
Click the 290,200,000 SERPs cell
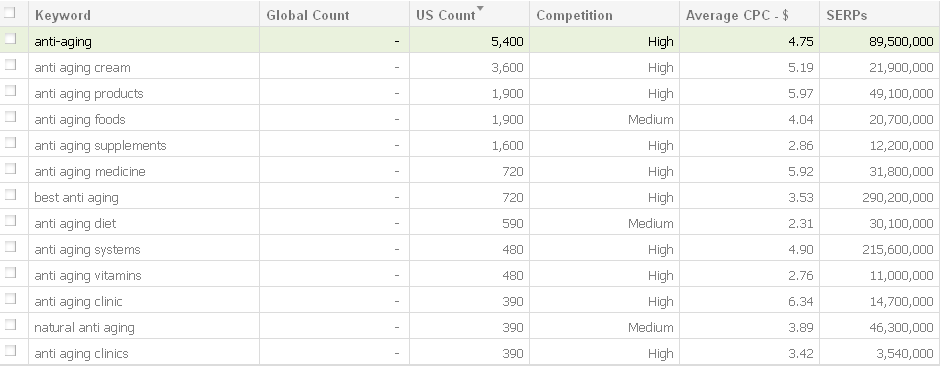898,197
